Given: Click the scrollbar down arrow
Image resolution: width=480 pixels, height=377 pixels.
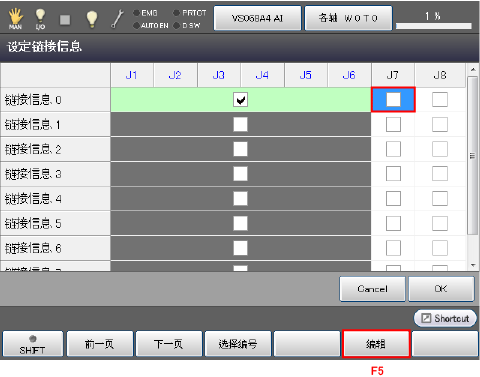Looking at the screenshot, I should [x=473, y=265].
